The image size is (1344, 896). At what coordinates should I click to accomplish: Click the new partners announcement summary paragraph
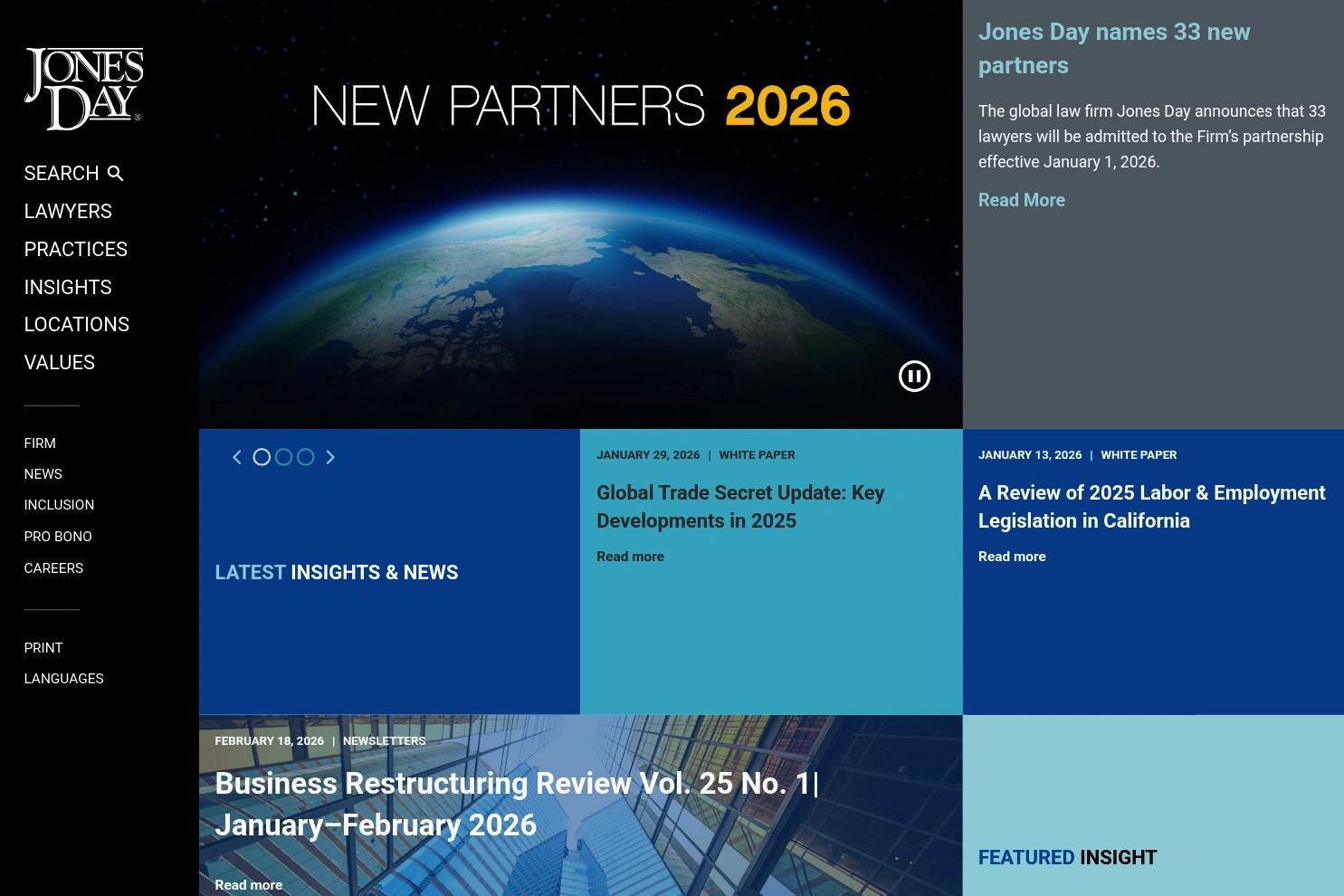pos(1152,137)
